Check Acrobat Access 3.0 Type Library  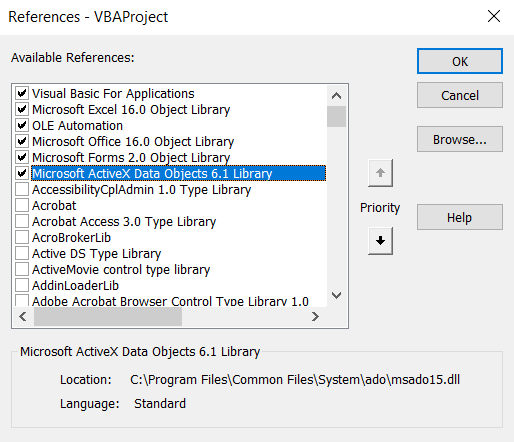point(22,221)
